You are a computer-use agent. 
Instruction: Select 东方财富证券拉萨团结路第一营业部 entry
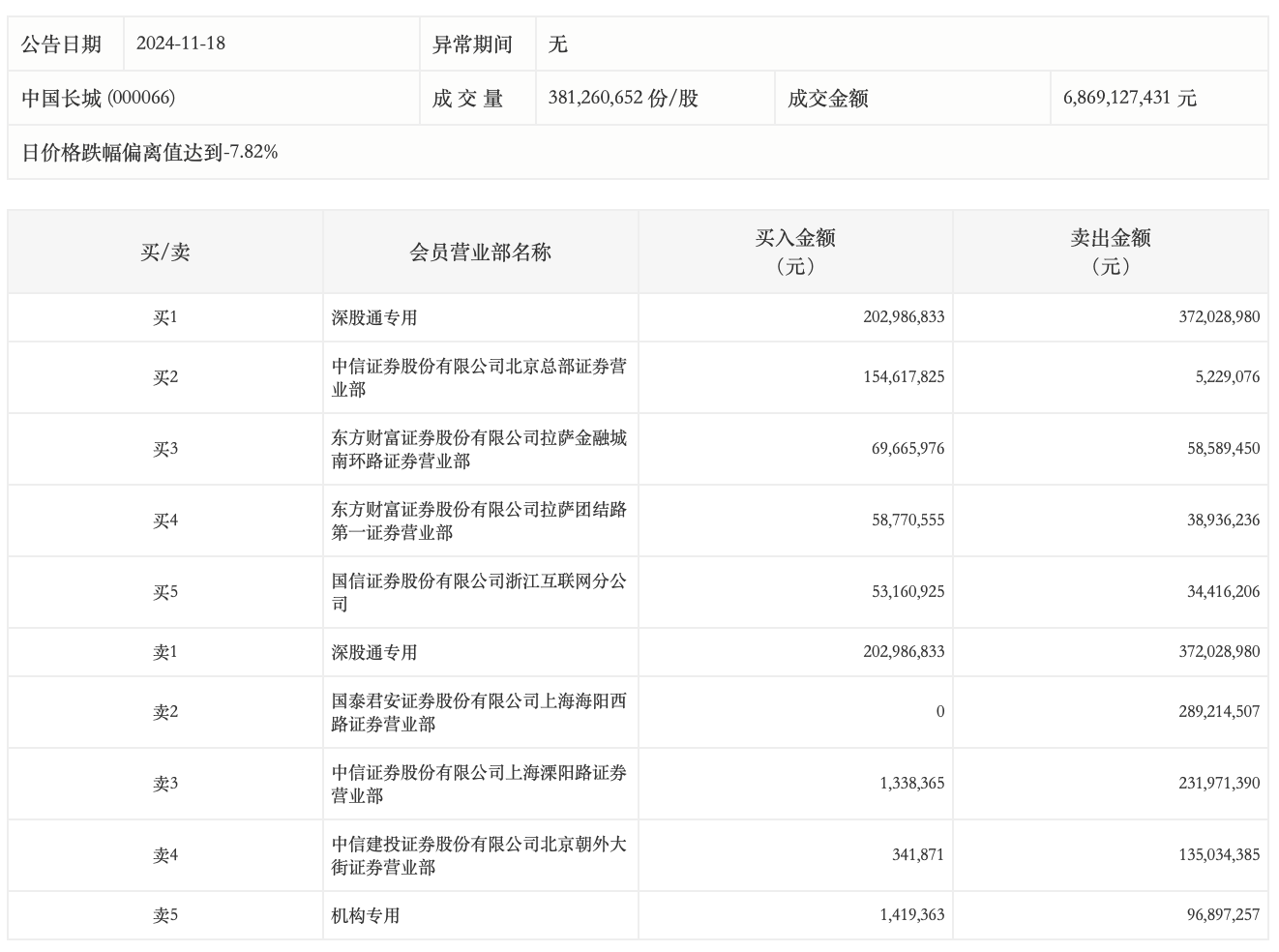479,521
